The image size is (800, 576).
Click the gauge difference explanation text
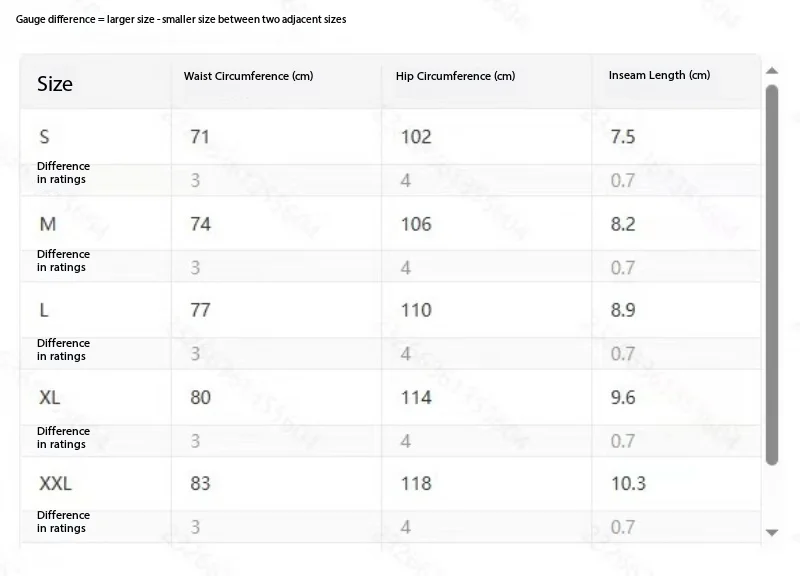181,19
